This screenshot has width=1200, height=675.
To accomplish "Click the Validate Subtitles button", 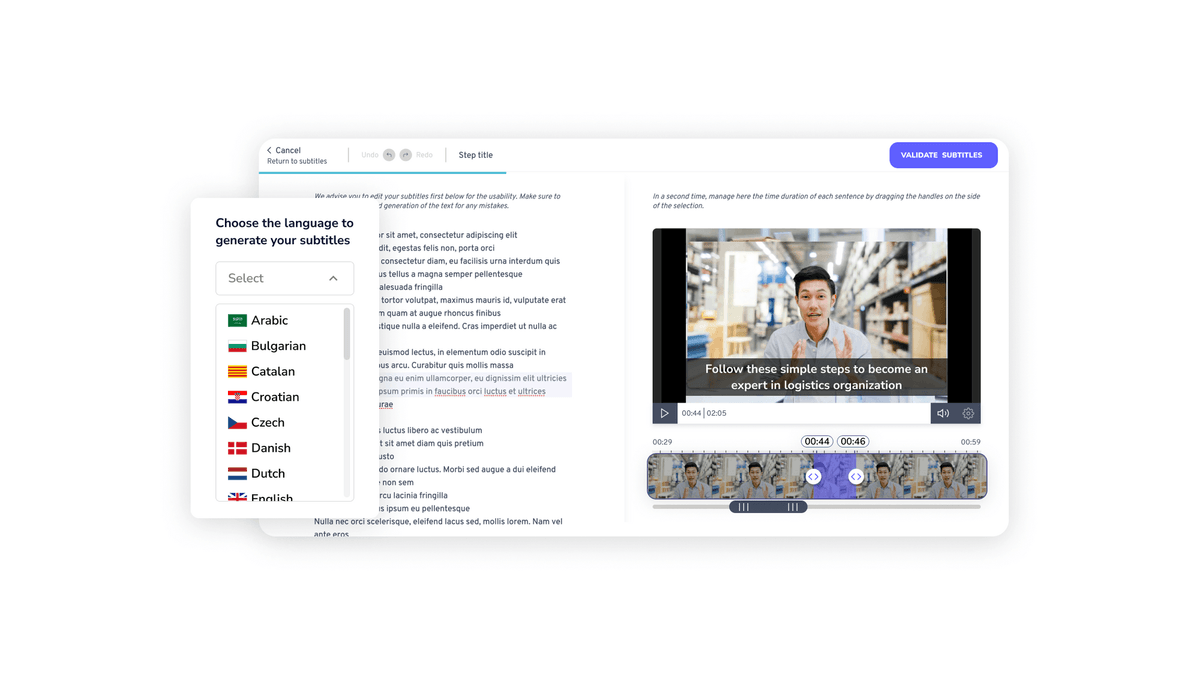I will click(x=942, y=155).
